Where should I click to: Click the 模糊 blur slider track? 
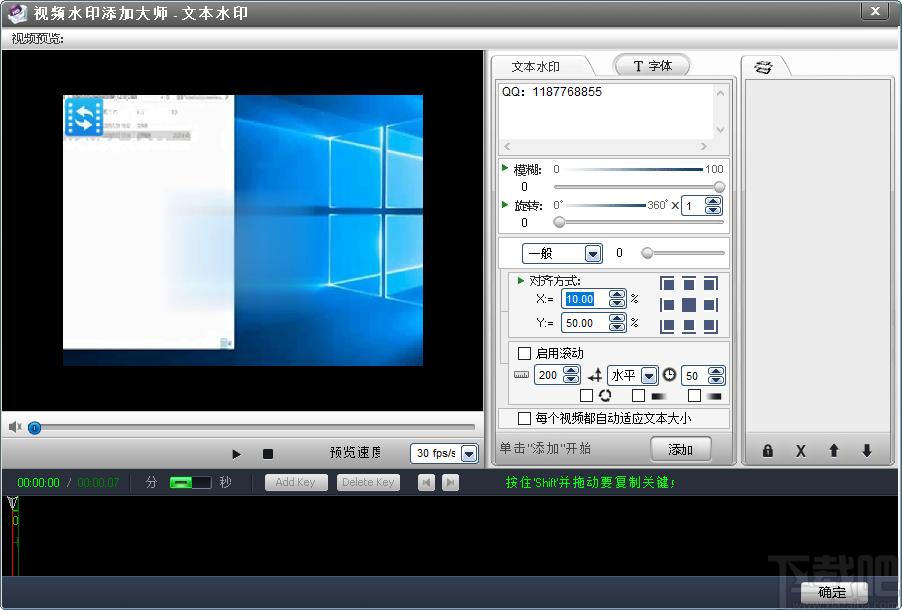639,187
